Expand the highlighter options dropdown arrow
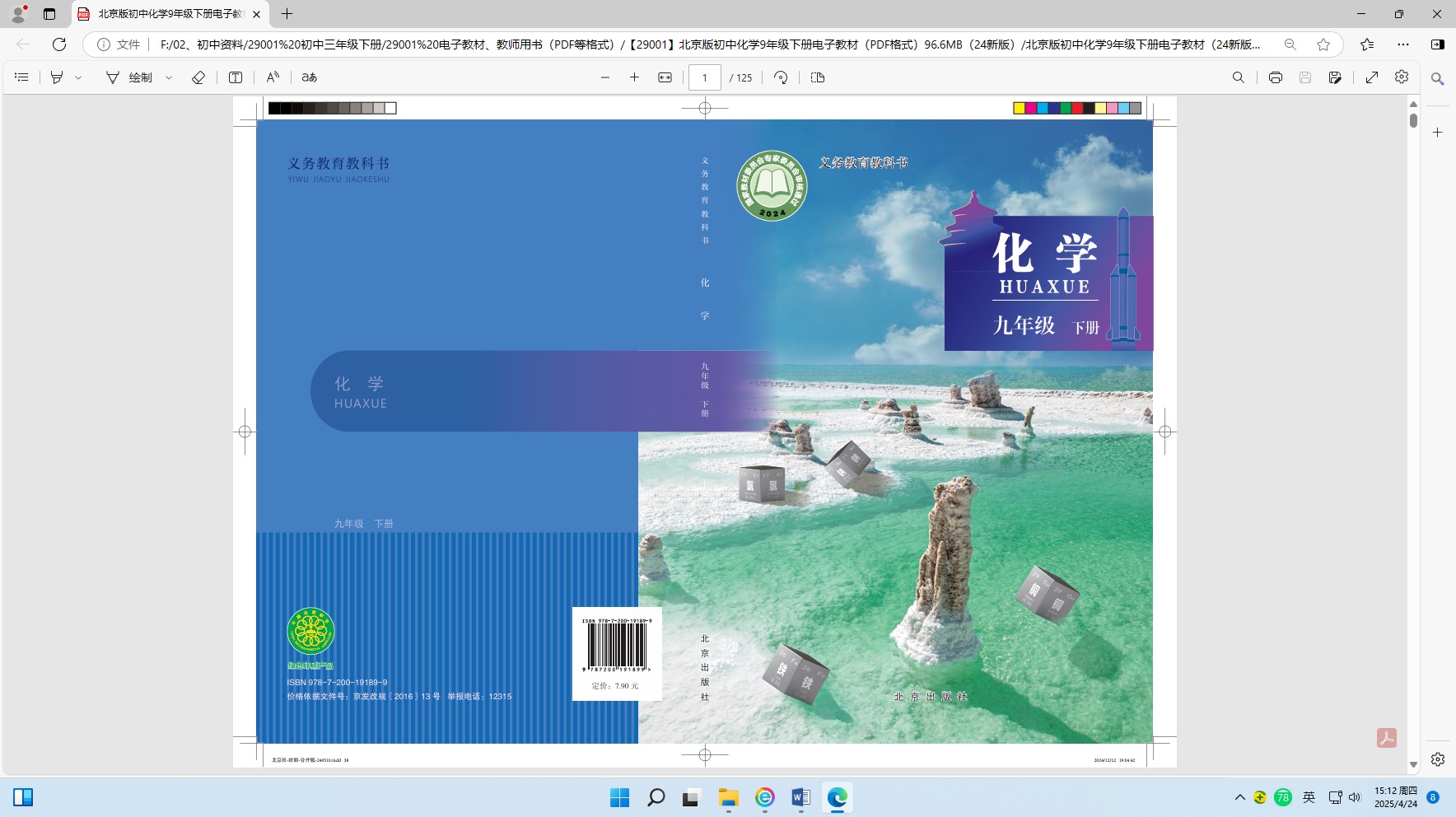The width and height of the screenshot is (1456, 817). 78,77
